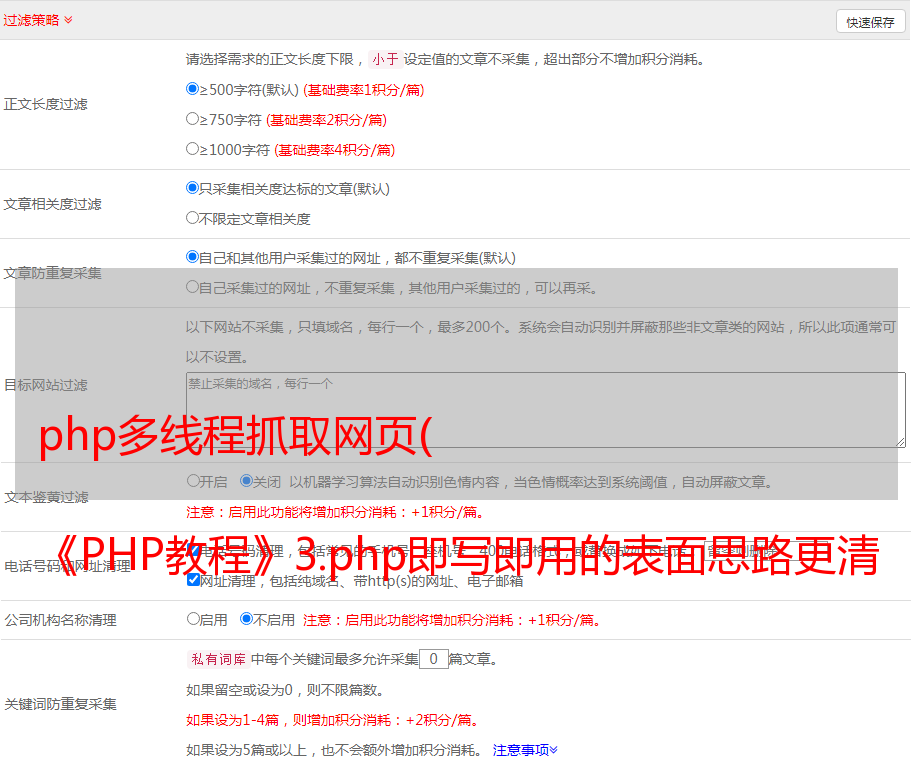Toggle the 网址清理 checkbox

194,579
